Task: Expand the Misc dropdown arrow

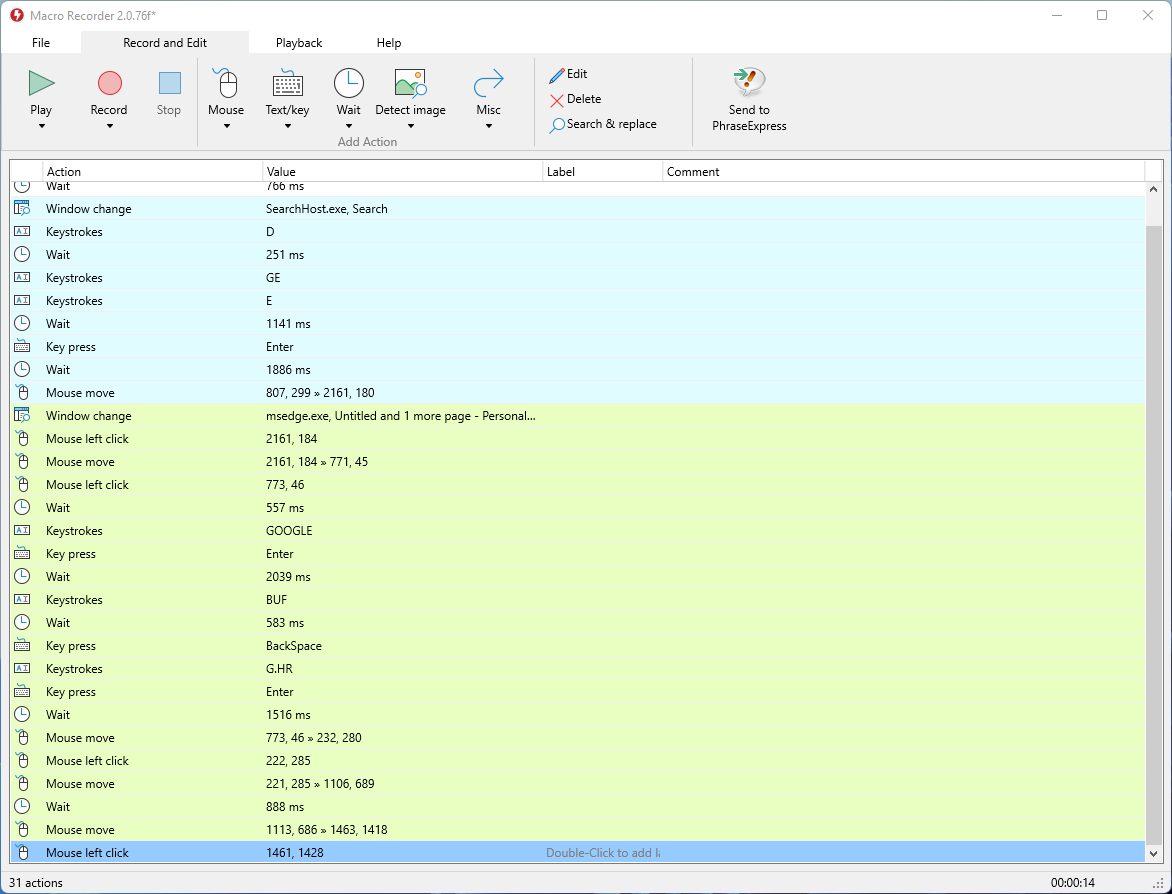Action: click(489, 126)
